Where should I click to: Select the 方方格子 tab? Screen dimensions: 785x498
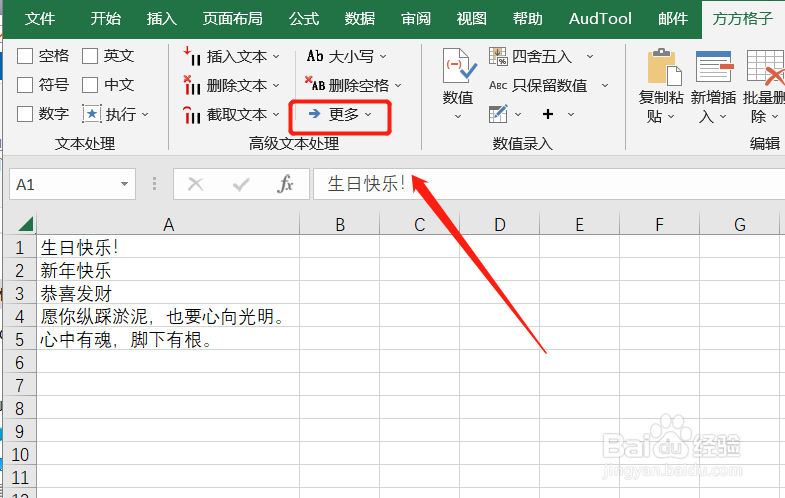(x=742, y=19)
